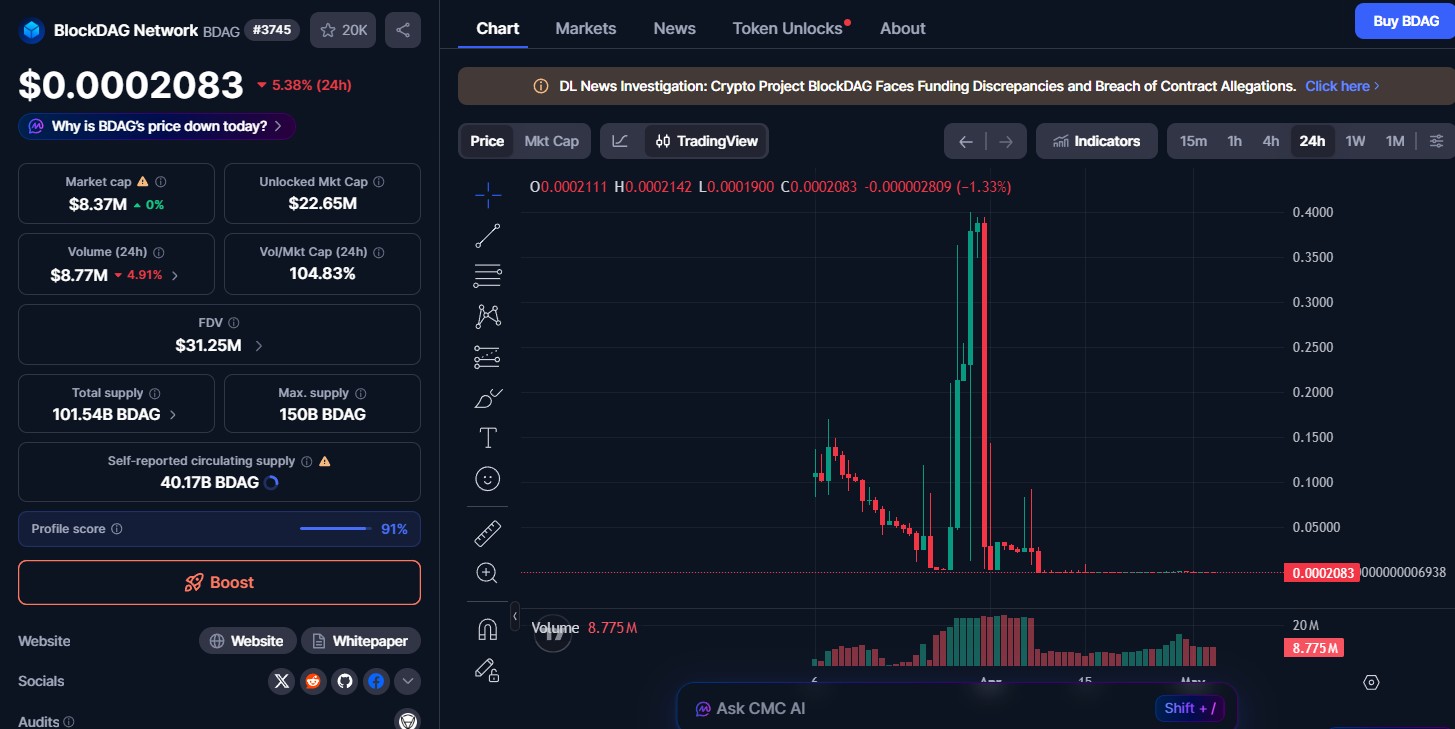The height and width of the screenshot is (729, 1455).
Task: Open the Fibonacci retracement tool
Action: pos(487,276)
